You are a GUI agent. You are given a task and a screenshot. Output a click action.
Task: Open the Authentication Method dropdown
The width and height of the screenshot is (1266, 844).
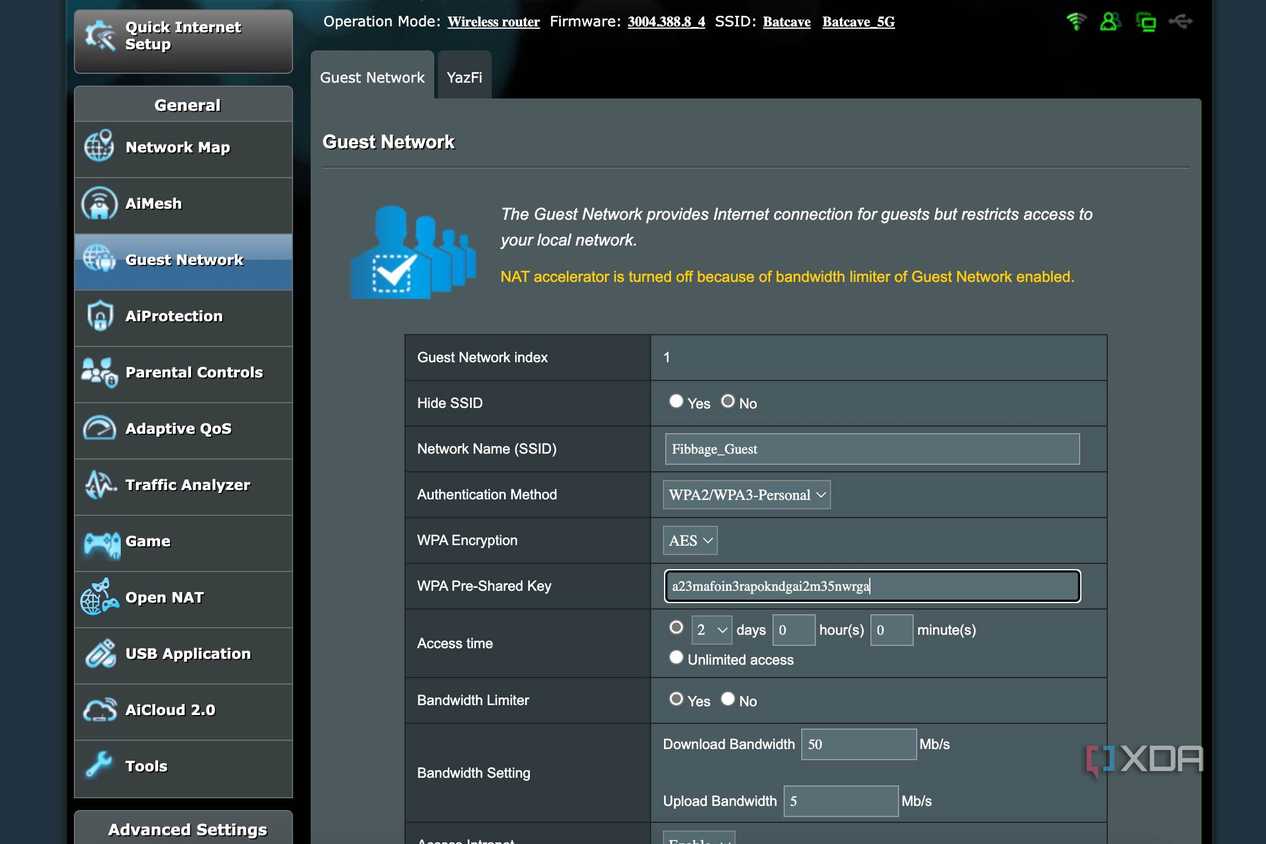(747, 495)
